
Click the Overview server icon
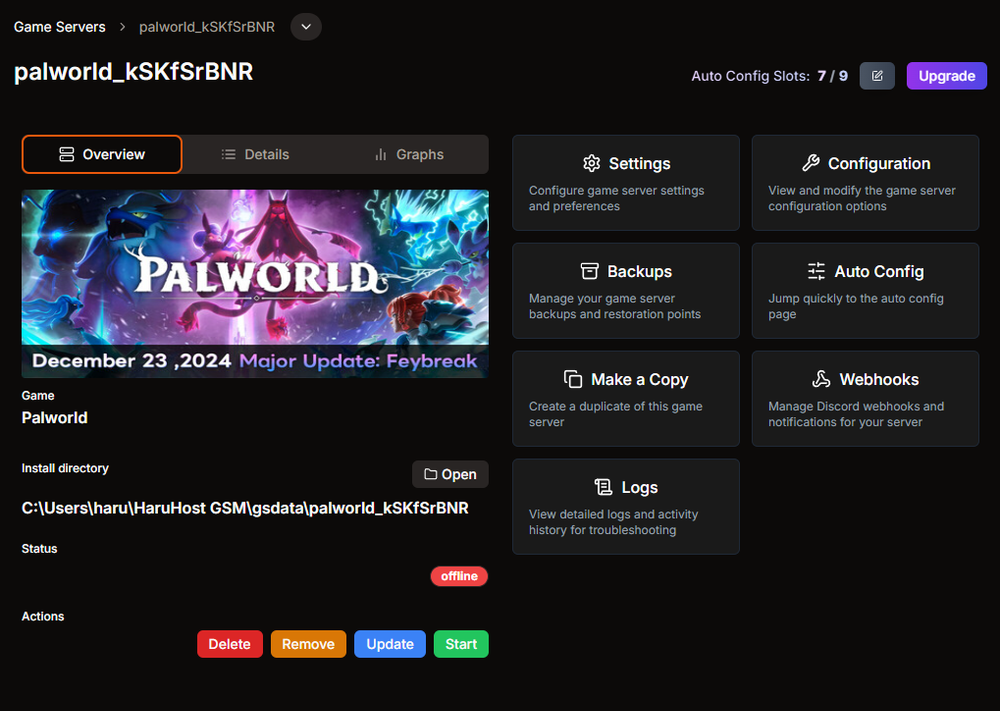tap(67, 154)
